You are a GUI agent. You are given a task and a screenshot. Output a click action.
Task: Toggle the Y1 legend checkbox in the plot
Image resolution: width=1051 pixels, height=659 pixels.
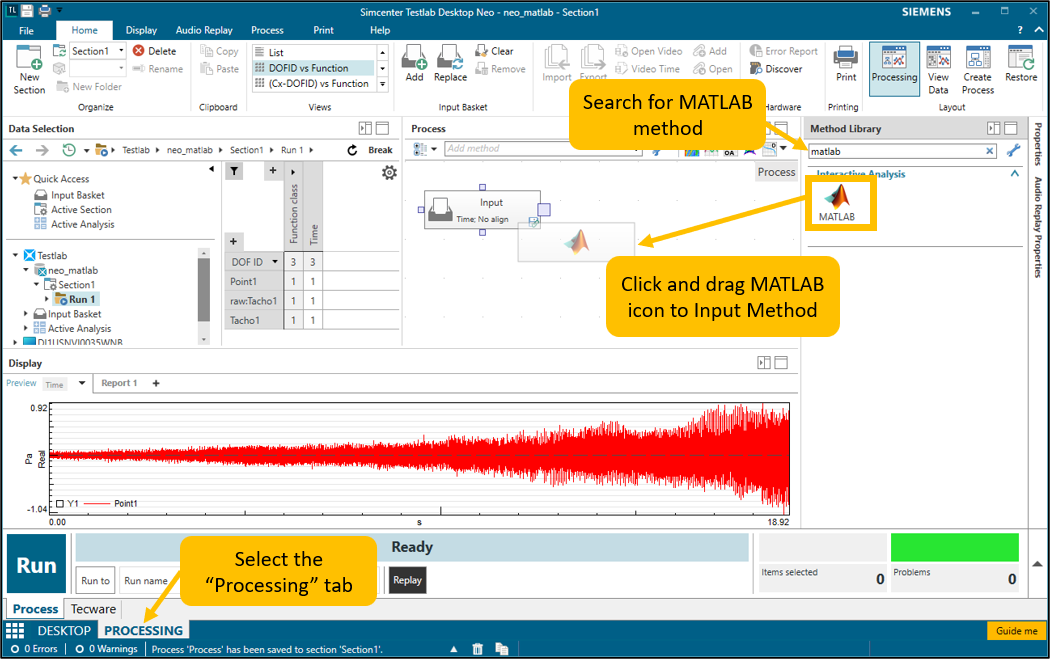point(60,503)
